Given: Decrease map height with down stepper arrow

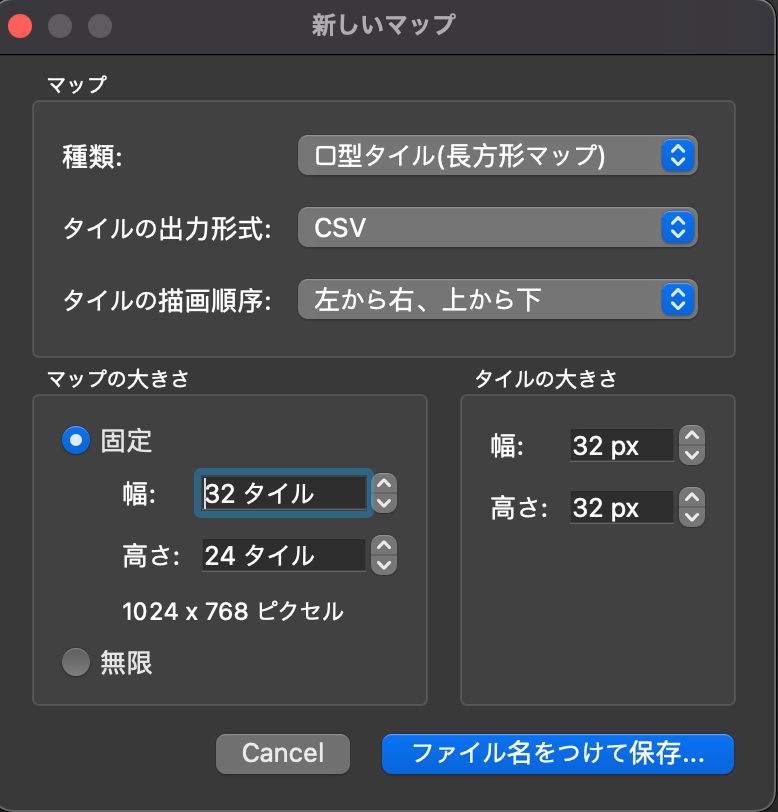Looking at the screenshot, I should coord(384,564).
